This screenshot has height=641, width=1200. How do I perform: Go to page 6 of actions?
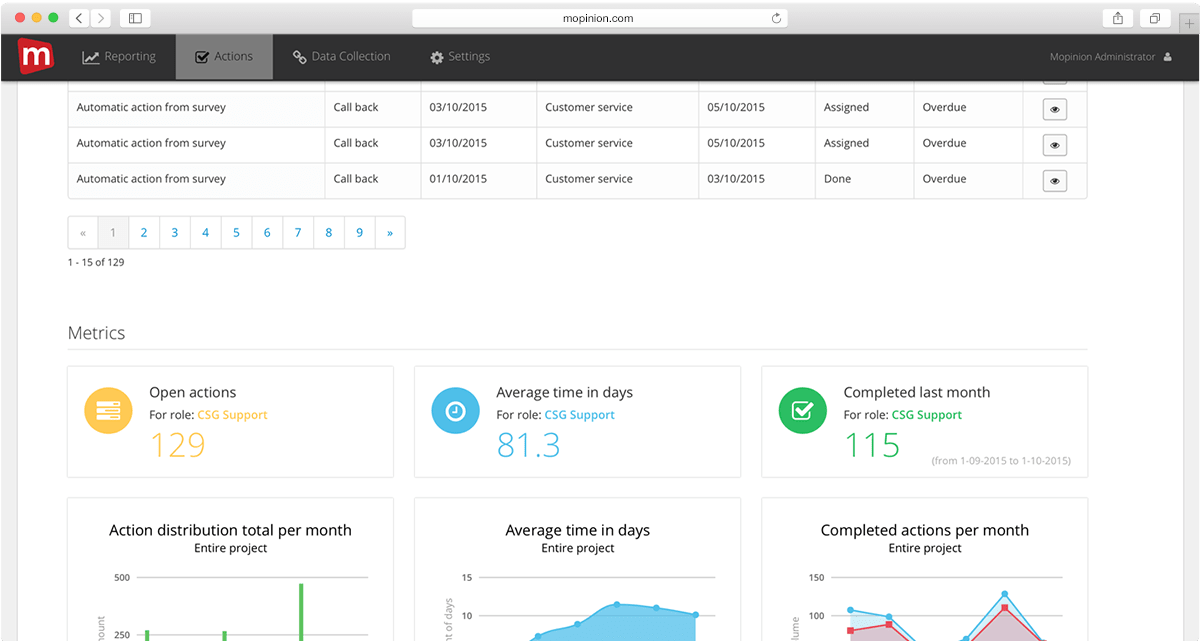coord(267,233)
